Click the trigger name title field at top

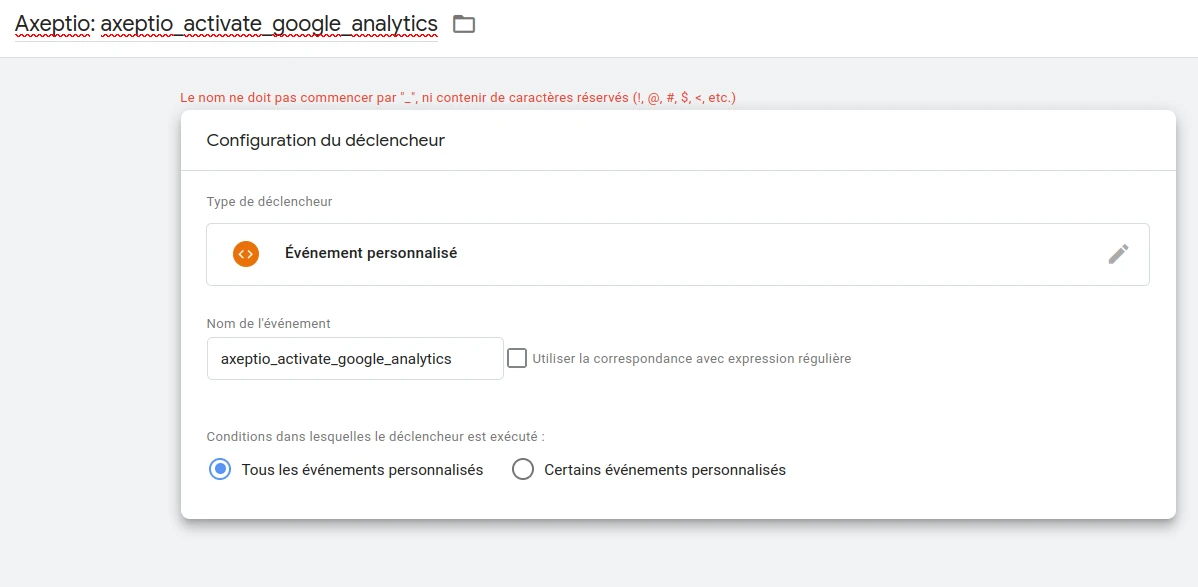(x=226, y=24)
